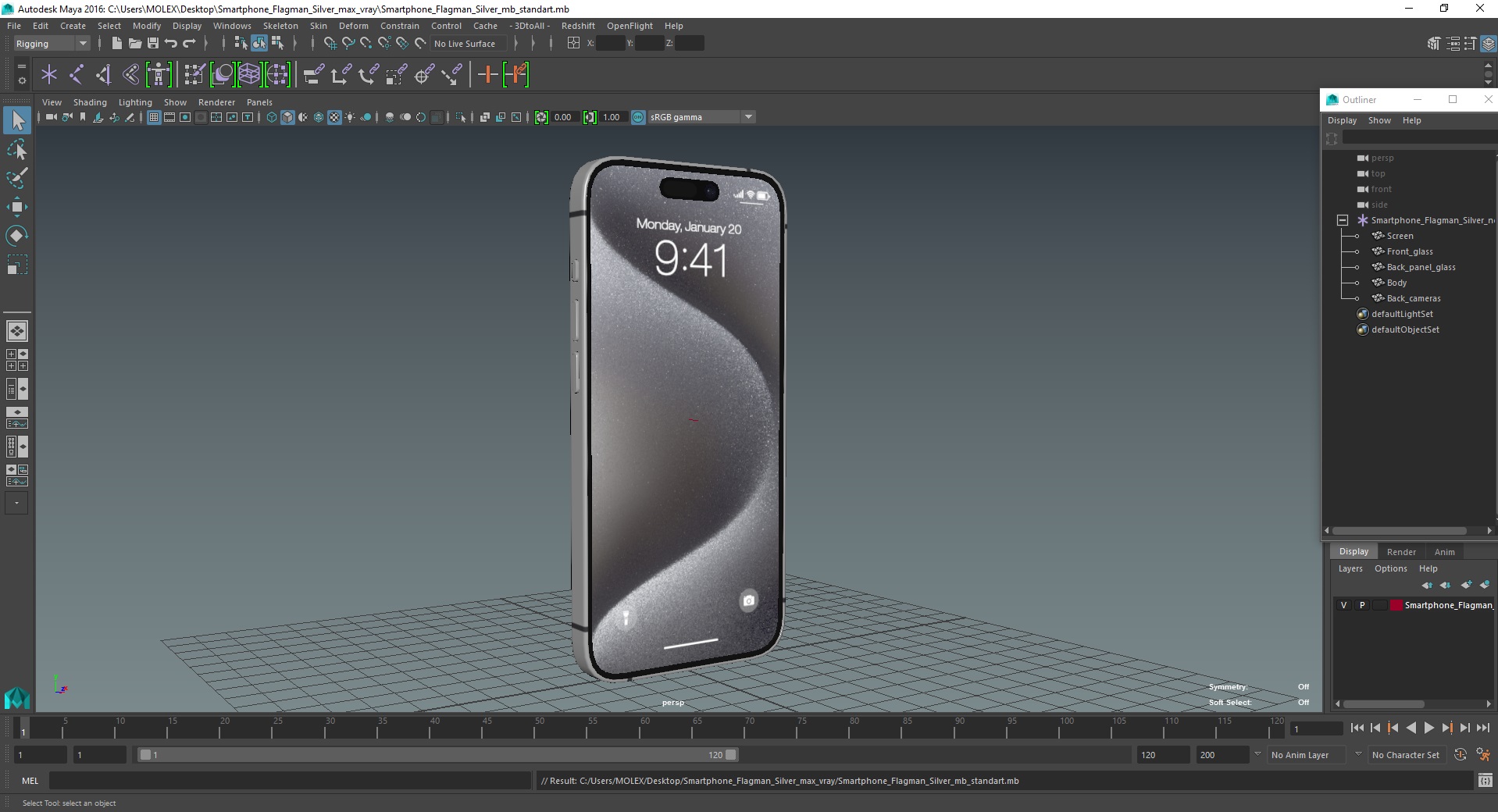Image resolution: width=1498 pixels, height=812 pixels.
Task: Toggle layer visibility V box for Smartphone_Flagman
Action: 1344,605
